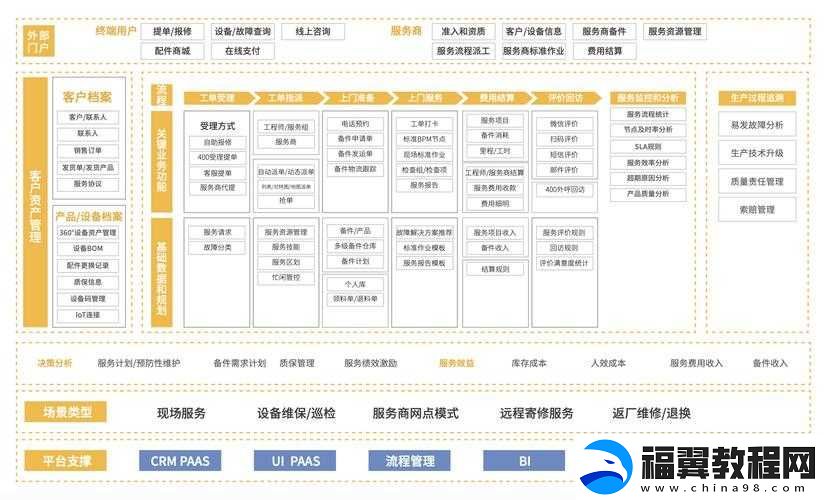Click the 里程/工时 box
826x500 pixels.
(495, 151)
